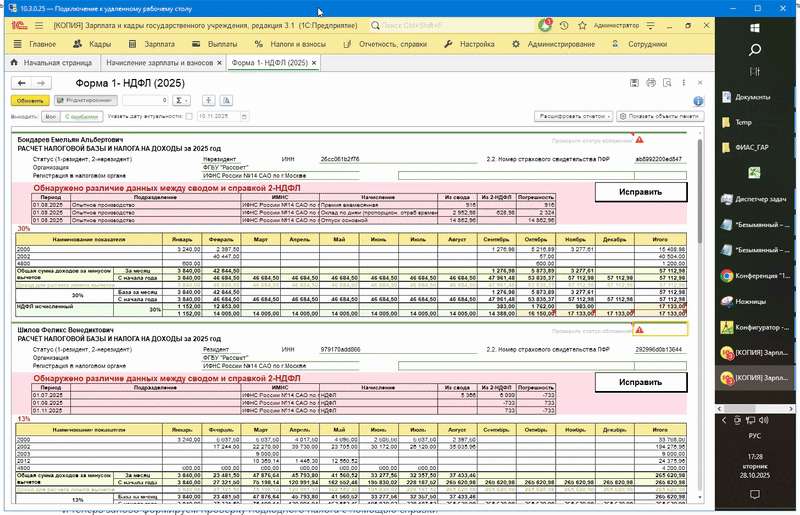
Task: Close the Форма 1-НДФЛ form with X
Action: pyautogui.click(x=700, y=83)
